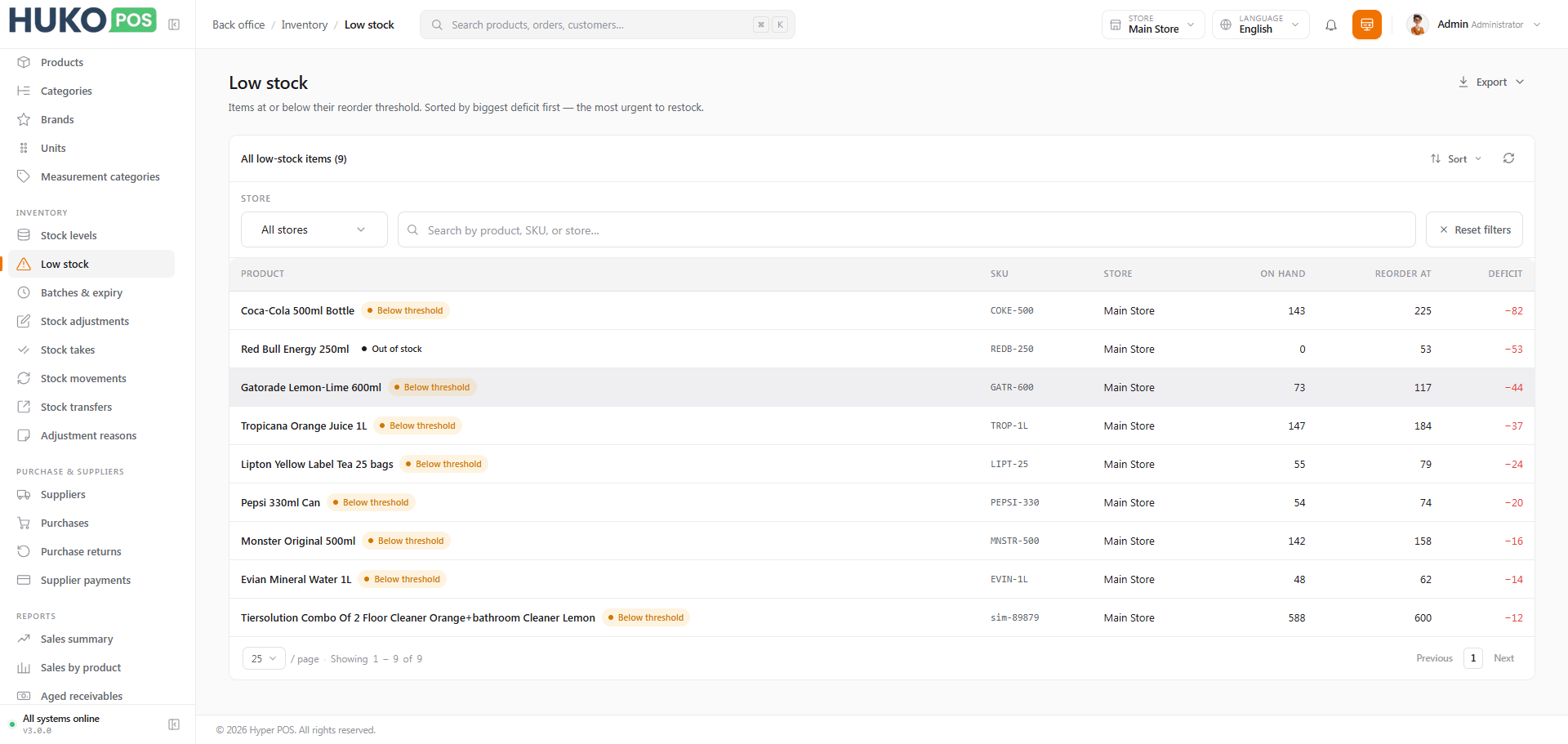This screenshot has height=744, width=1568.
Task: Click the Reorder At column header
Action: pyautogui.click(x=1403, y=274)
